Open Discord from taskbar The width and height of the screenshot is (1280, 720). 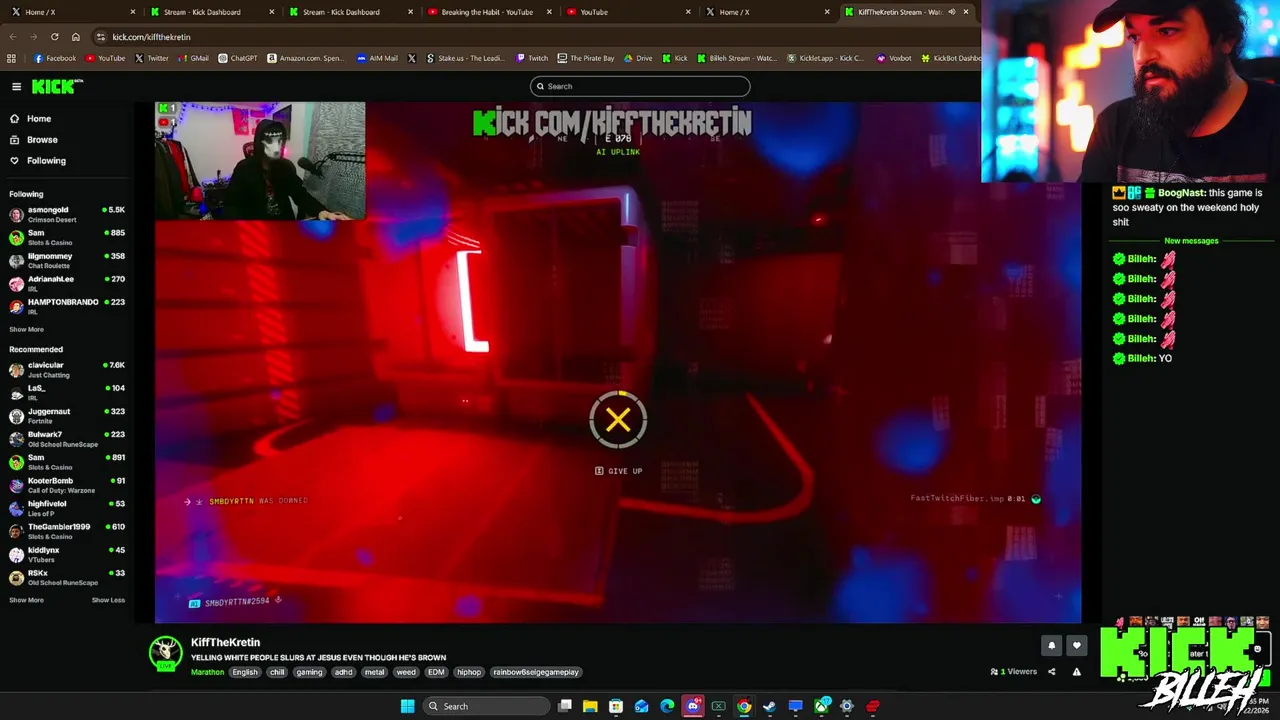tap(693, 706)
